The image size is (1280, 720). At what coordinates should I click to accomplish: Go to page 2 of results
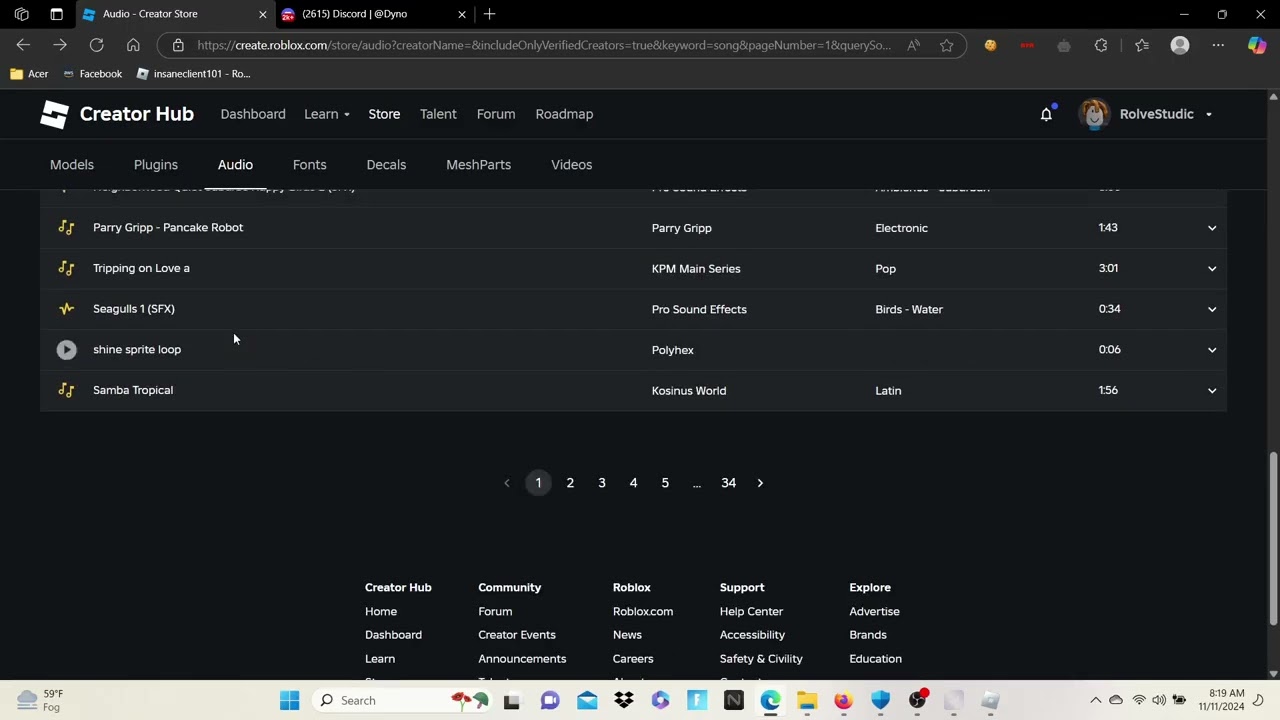(x=570, y=483)
